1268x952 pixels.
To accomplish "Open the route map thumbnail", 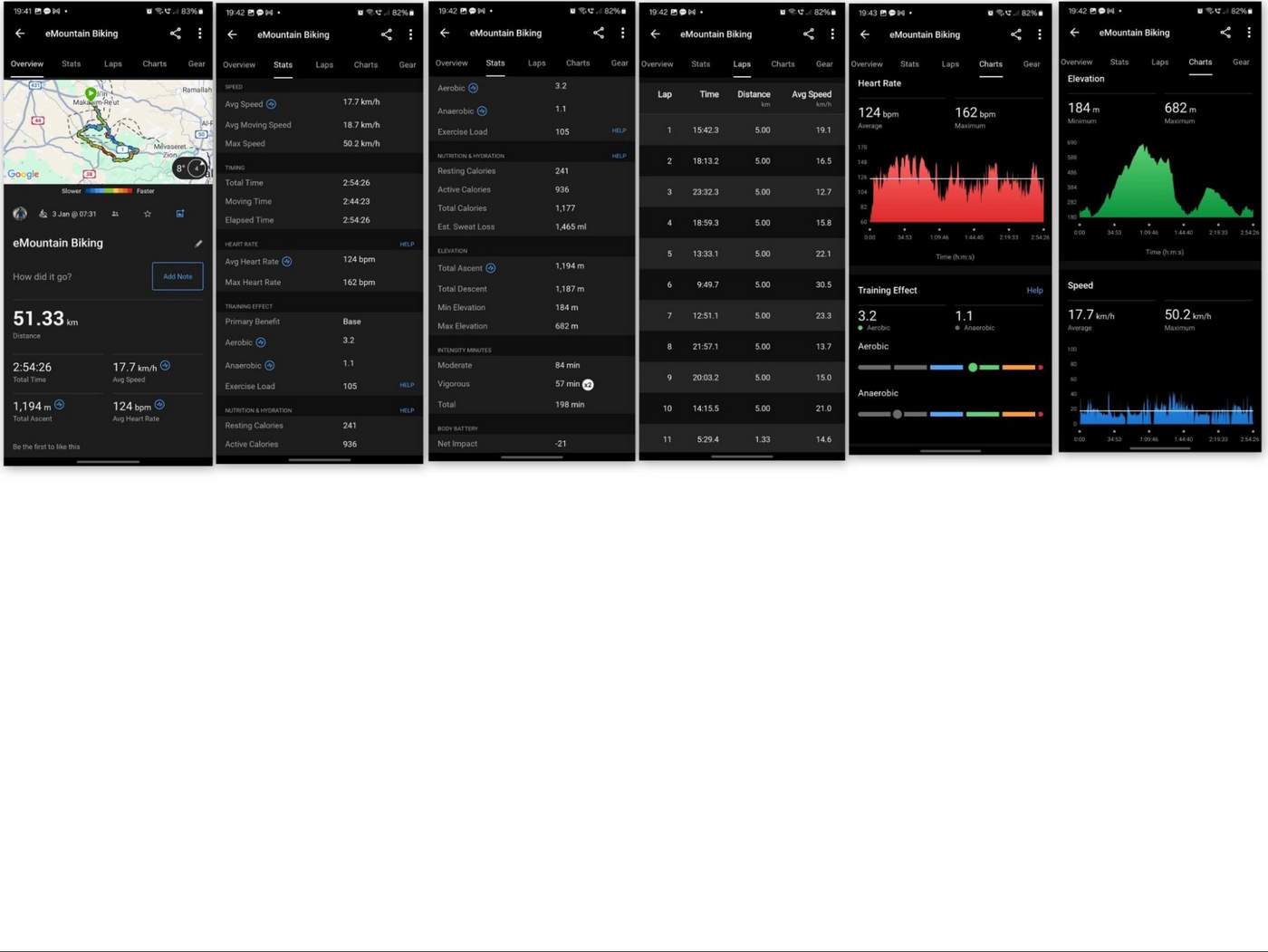I will click(x=108, y=132).
